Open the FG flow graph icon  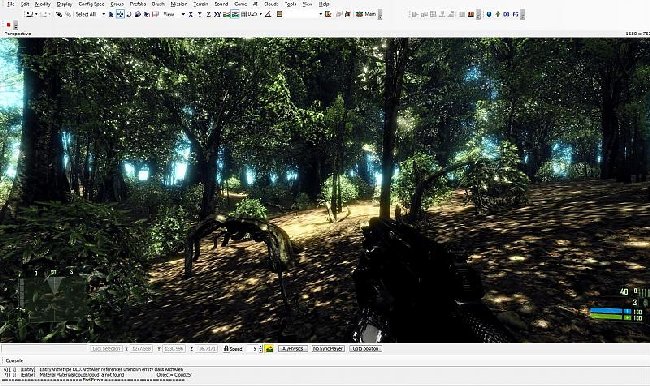[515, 15]
